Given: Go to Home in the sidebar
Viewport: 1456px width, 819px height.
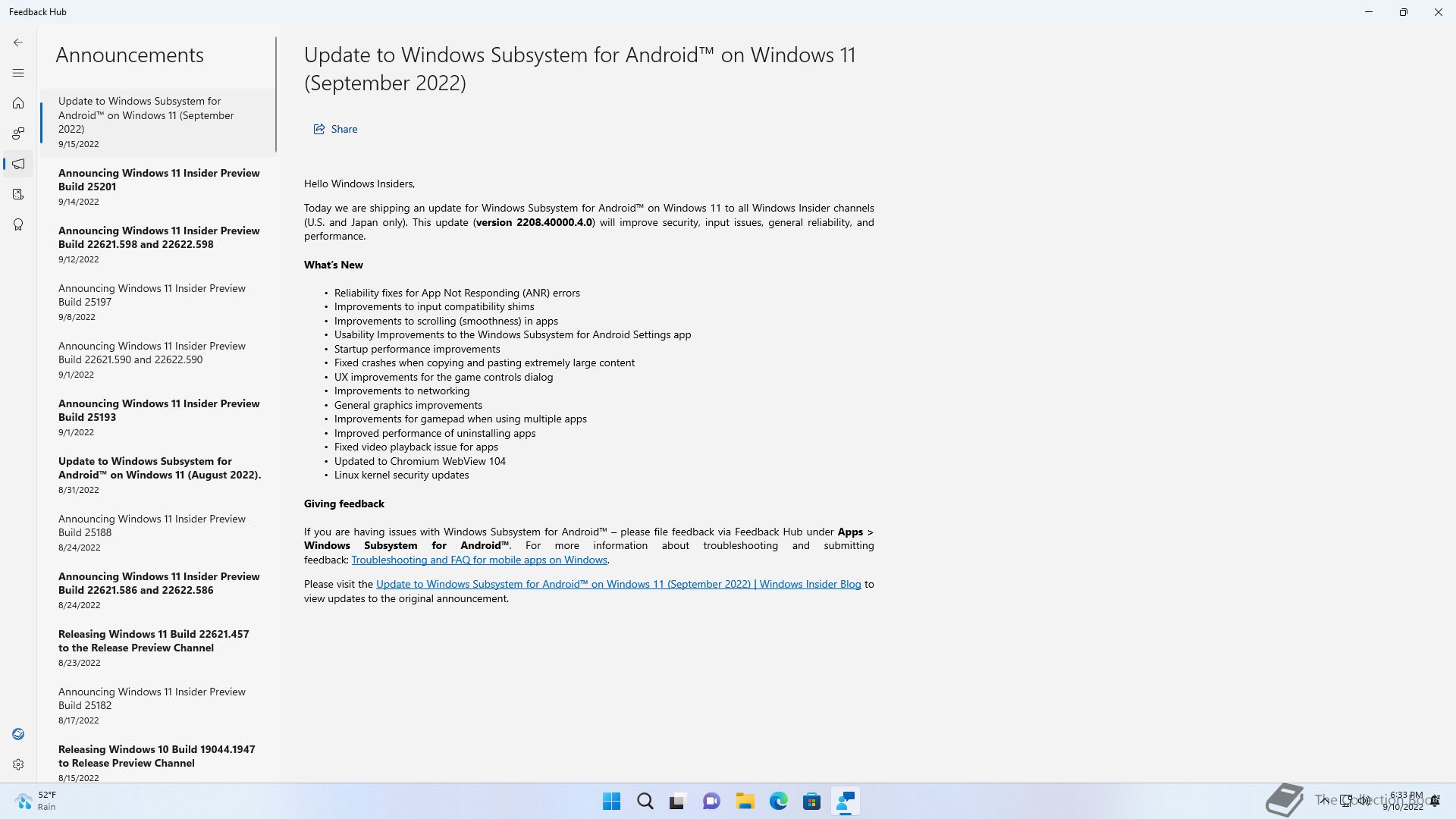Looking at the screenshot, I should click(x=18, y=103).
